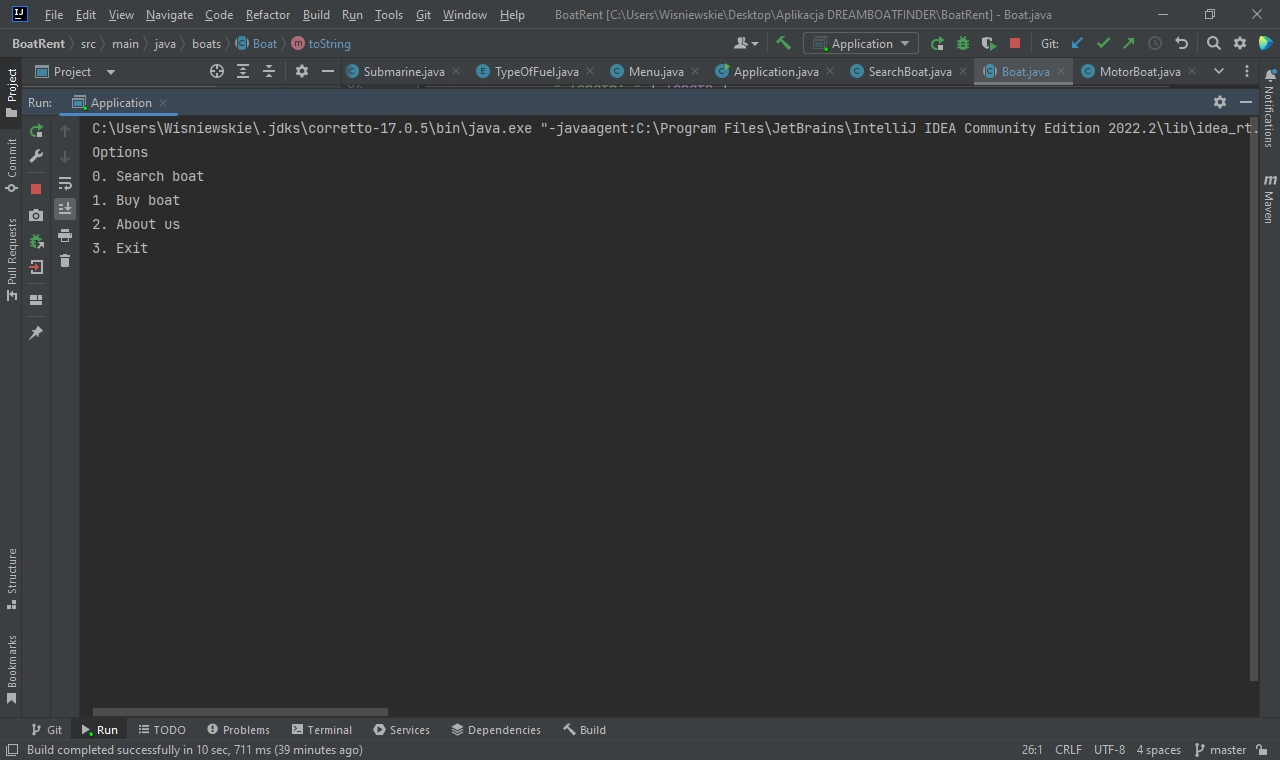Change line separator CRLF in status bar
This screenshot has width=1280, height=760.
point(1068,750)
